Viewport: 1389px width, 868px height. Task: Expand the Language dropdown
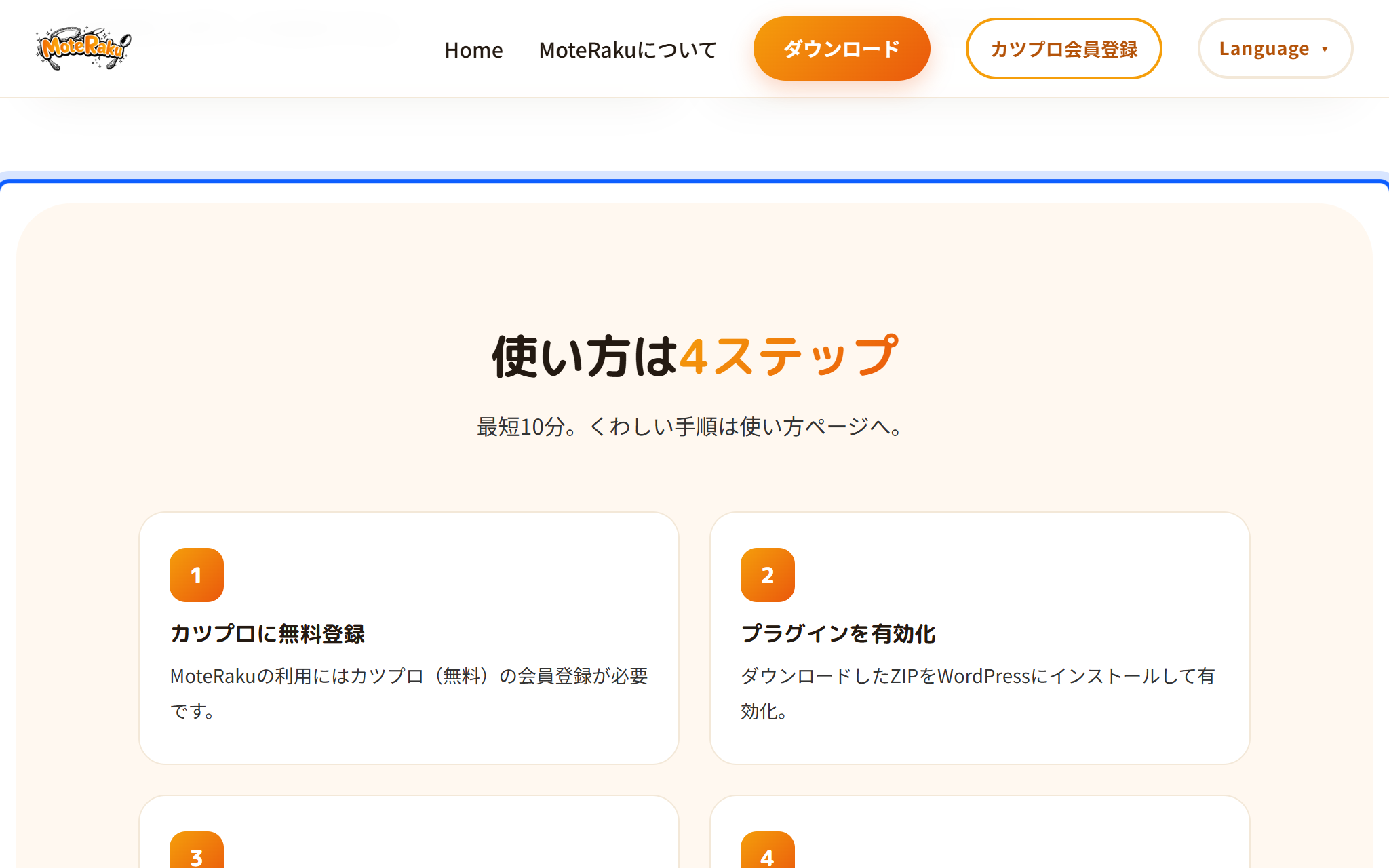tap(1275, 49)
